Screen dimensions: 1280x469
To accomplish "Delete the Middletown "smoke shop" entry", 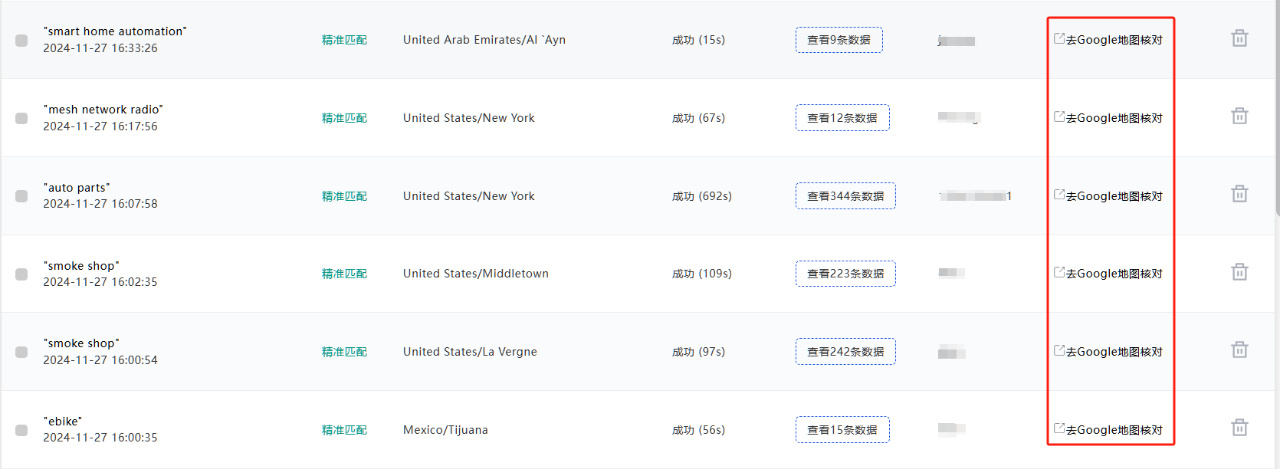I will coord(1239,272).
